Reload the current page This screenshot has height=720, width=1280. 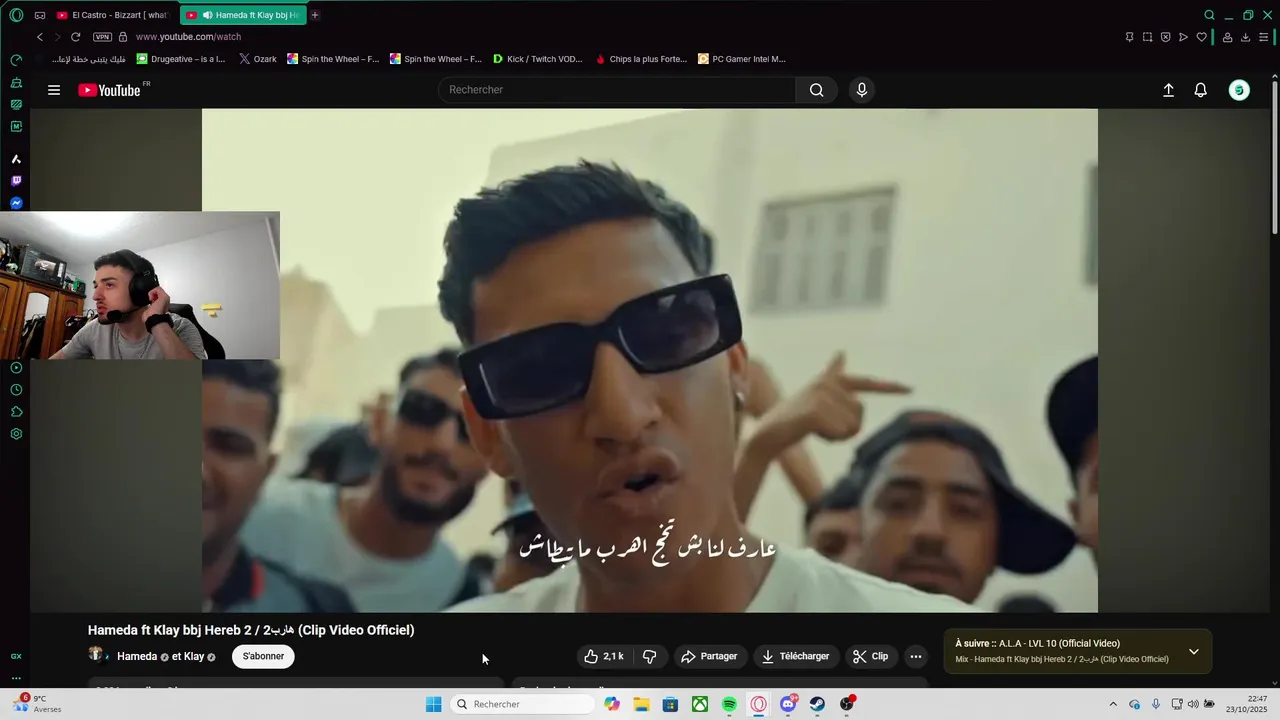click(x=75, y=37)
